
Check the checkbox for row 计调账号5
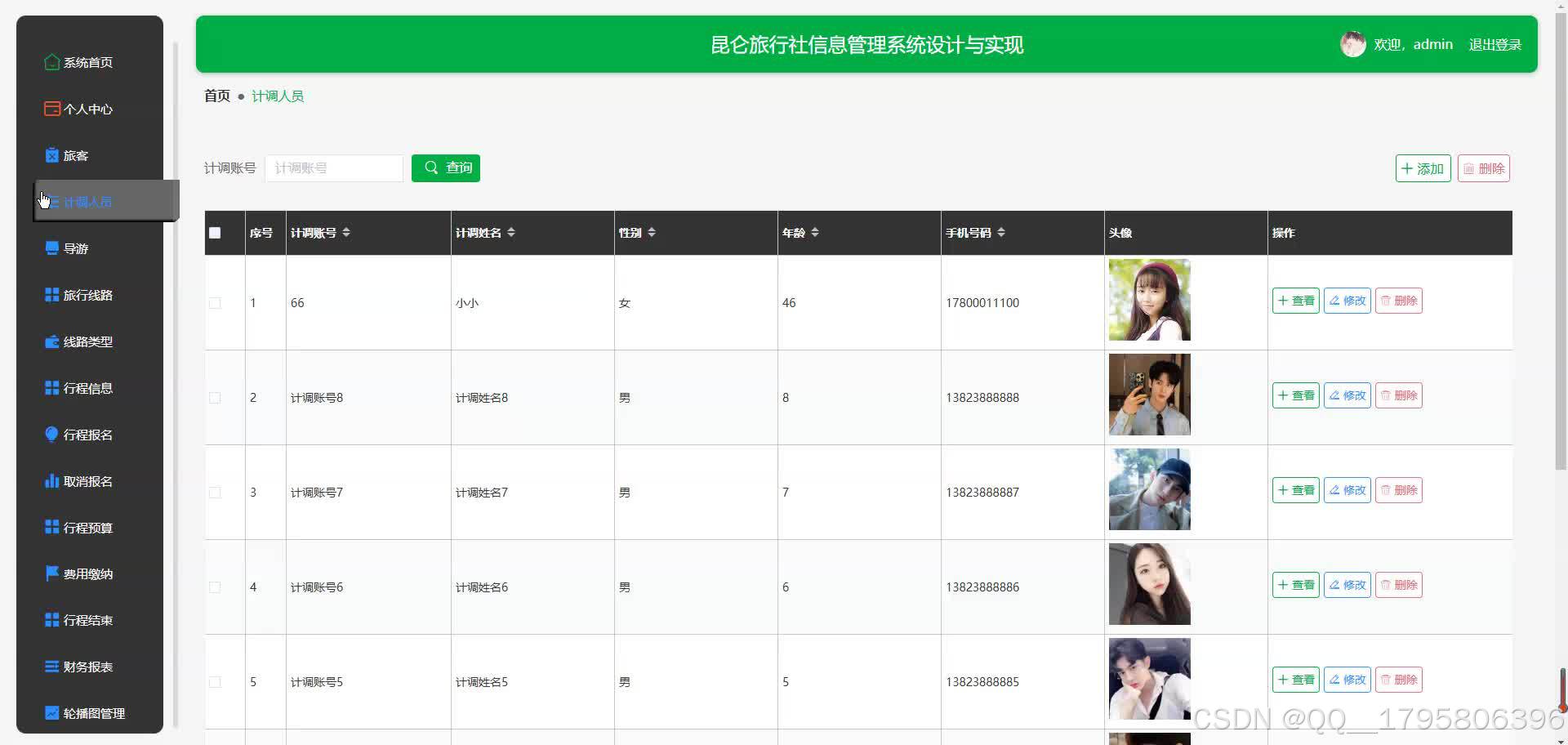215,682
